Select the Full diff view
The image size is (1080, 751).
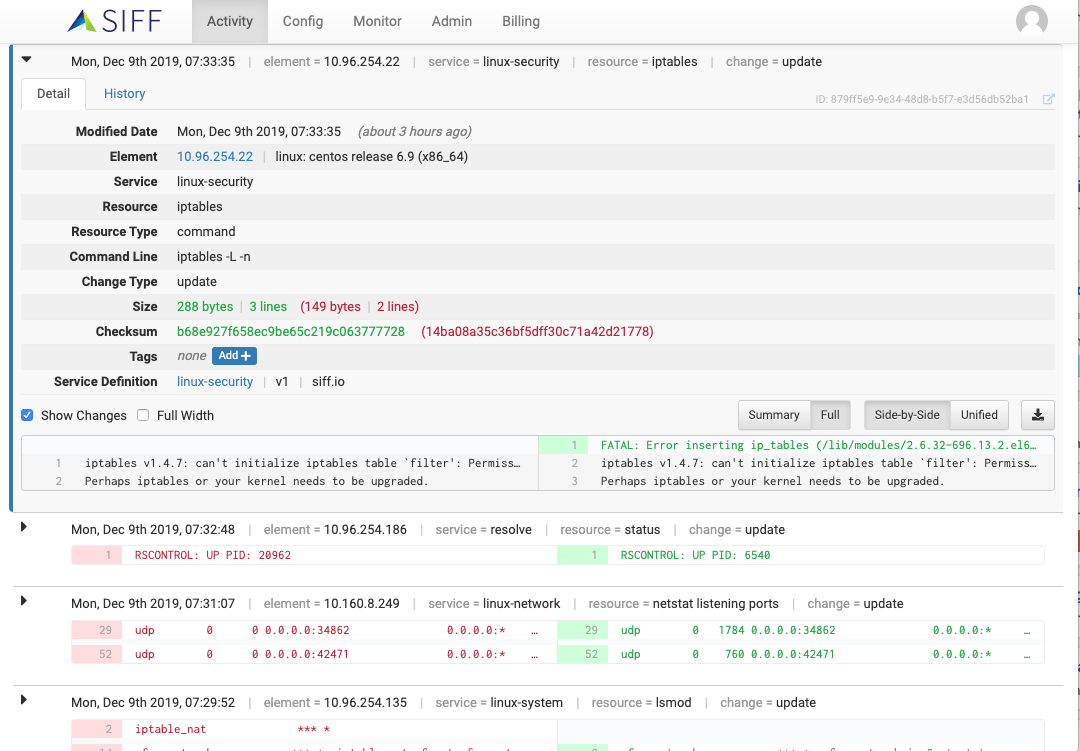pos(830,415)
